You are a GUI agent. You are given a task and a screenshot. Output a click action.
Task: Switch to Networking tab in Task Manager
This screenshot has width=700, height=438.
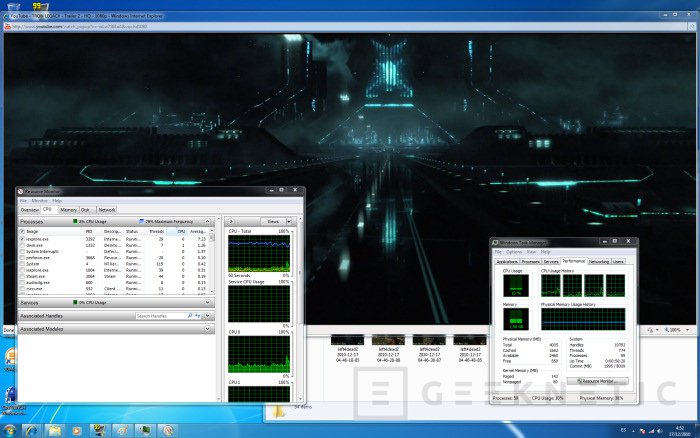599,262
